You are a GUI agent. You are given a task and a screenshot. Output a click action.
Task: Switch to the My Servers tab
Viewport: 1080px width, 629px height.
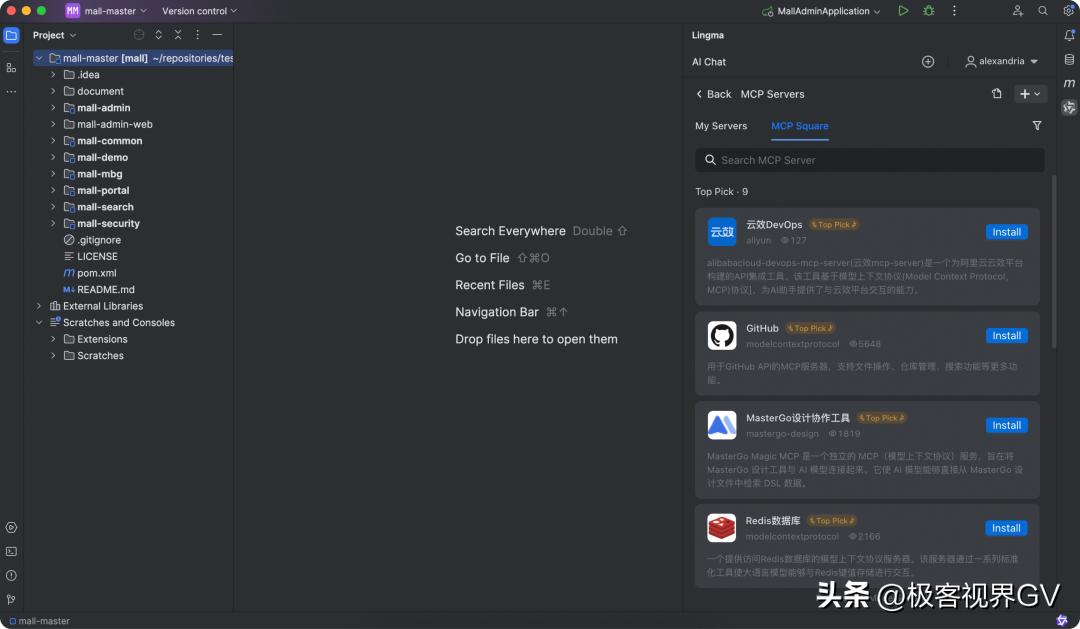(721, 126)
